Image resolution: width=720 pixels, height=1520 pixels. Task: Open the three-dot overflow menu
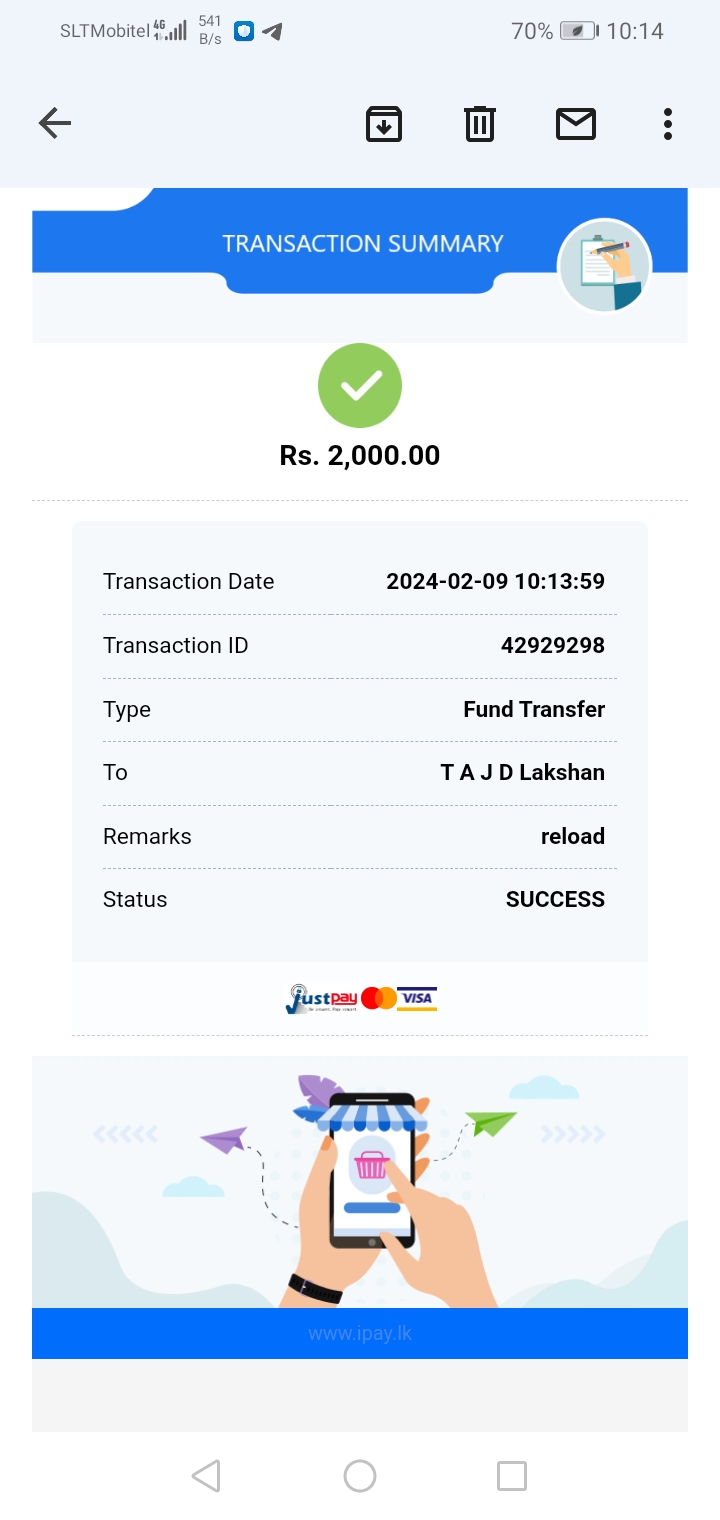point(667,124)
